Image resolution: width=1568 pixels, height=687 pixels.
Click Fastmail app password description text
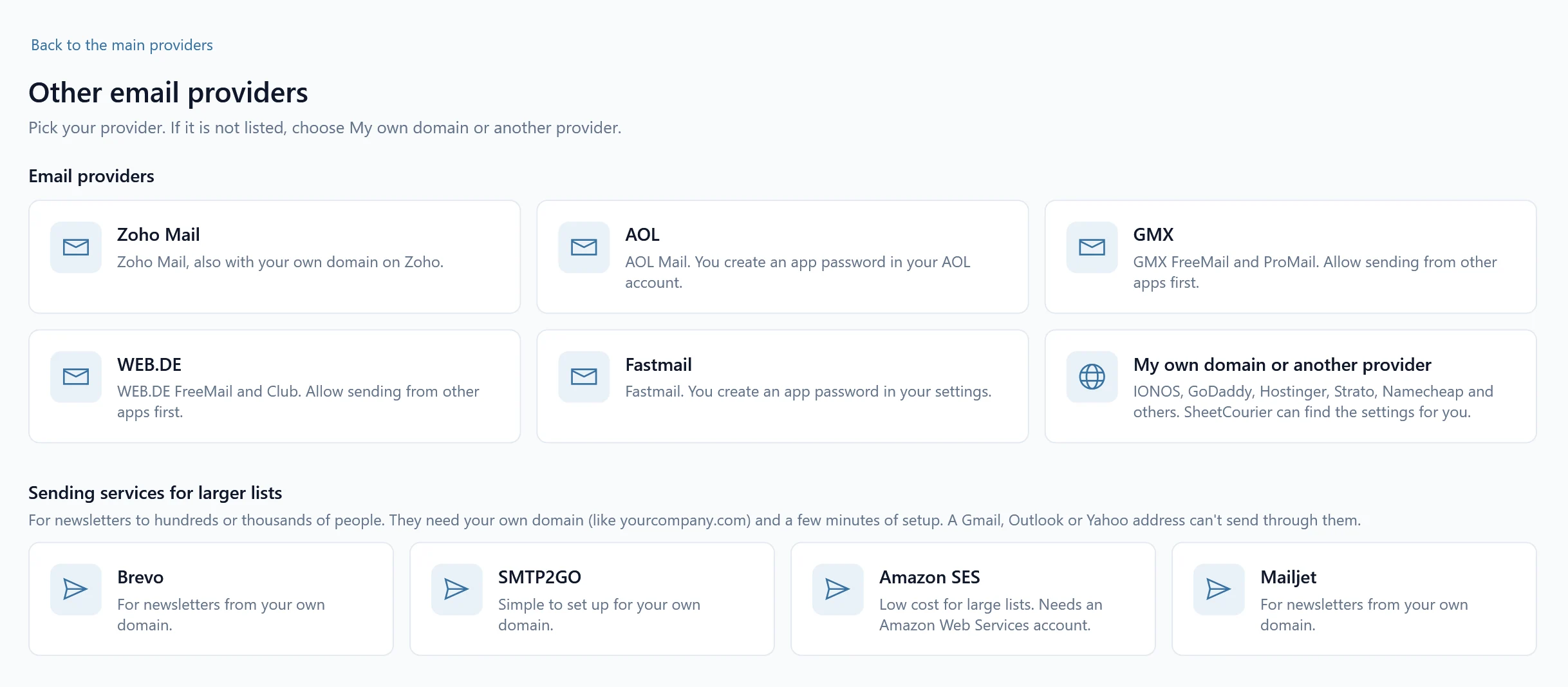808,391
